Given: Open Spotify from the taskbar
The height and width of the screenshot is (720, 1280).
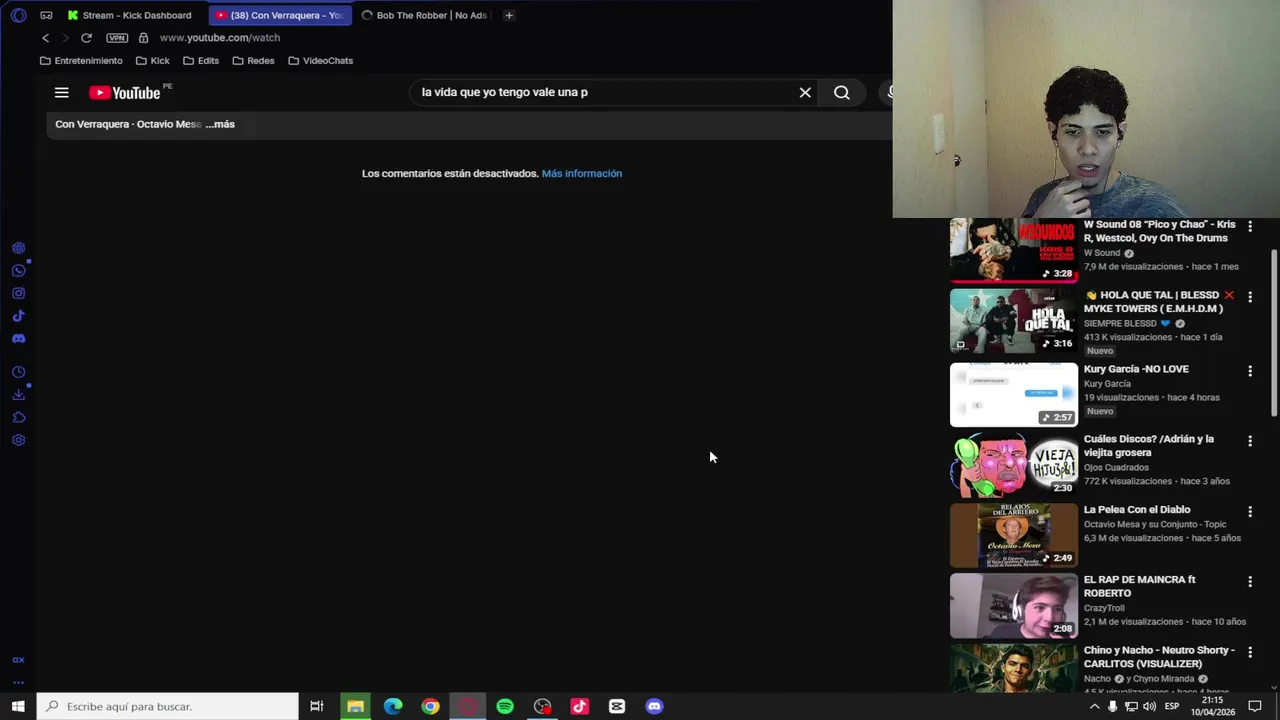Looking at the screenshot, I should [505, 706].
